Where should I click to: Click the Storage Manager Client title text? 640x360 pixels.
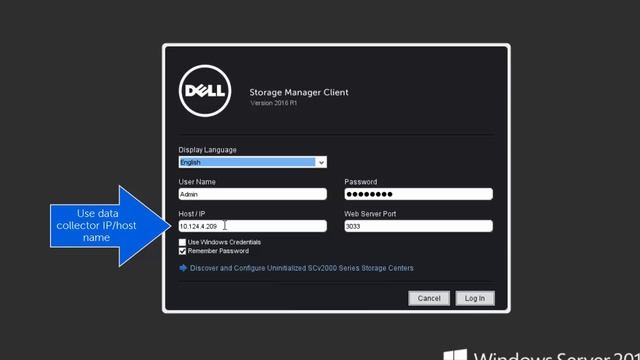(299, 92)
